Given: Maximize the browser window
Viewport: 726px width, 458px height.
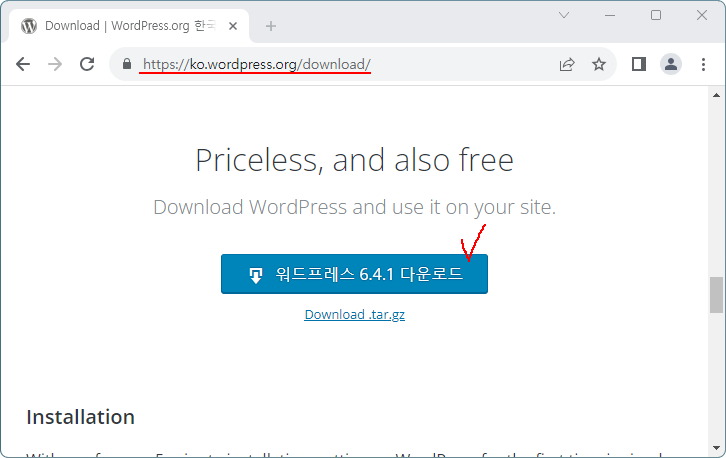Looking at the screenshot, I should 656,15.
